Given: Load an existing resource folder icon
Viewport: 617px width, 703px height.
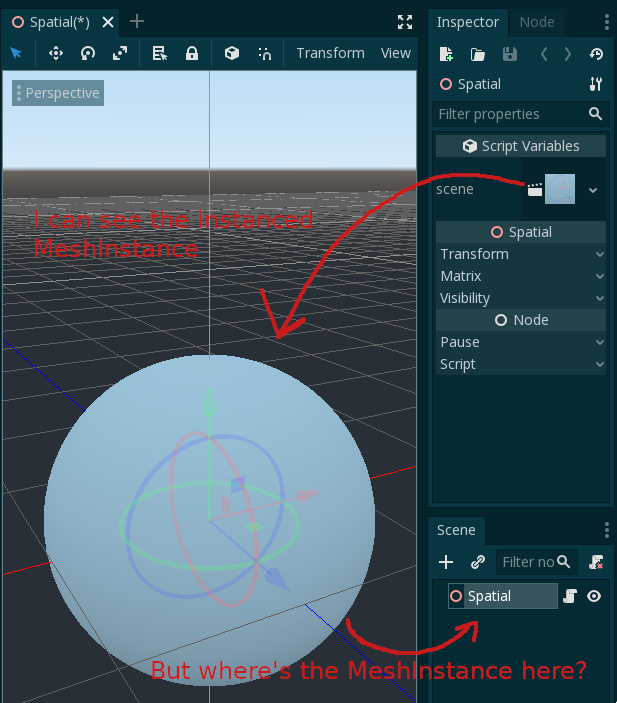Looking at the screenshot, I should tap(478, 54).
